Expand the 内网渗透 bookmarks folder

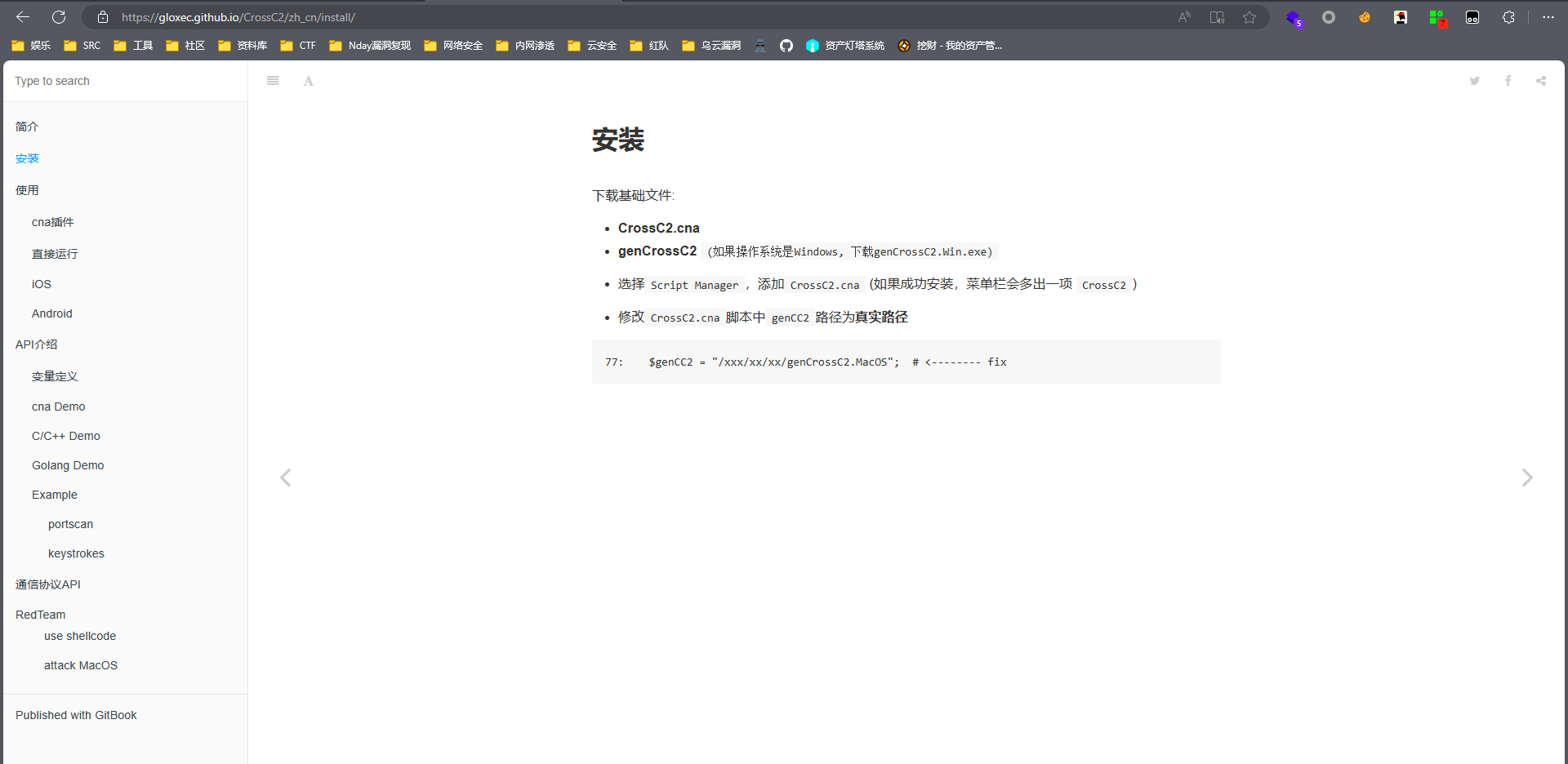(525, 46)
